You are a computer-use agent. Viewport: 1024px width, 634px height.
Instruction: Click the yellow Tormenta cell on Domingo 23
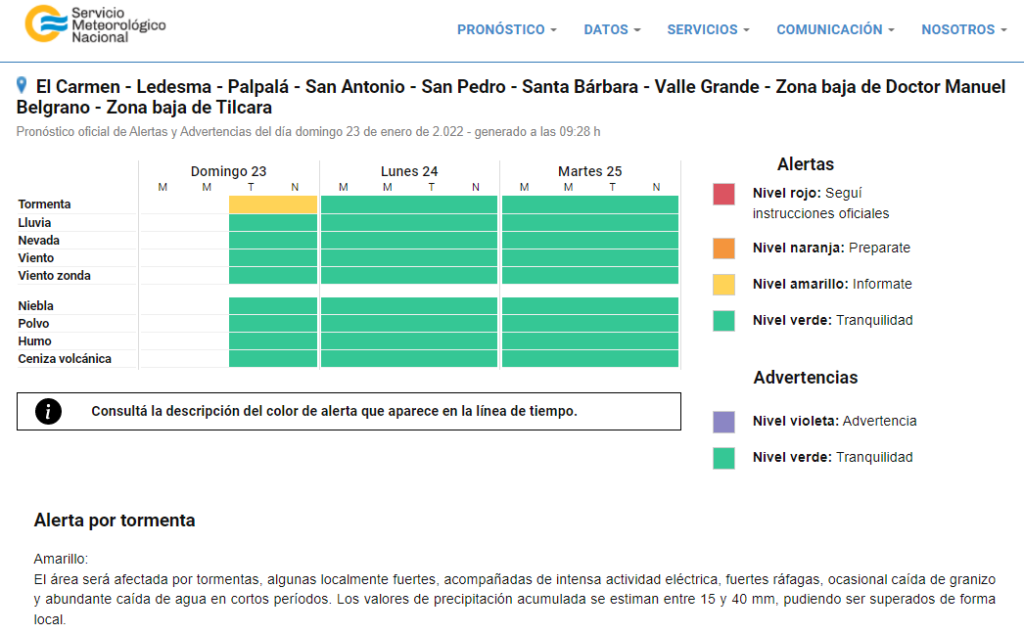tap(273, 205)
